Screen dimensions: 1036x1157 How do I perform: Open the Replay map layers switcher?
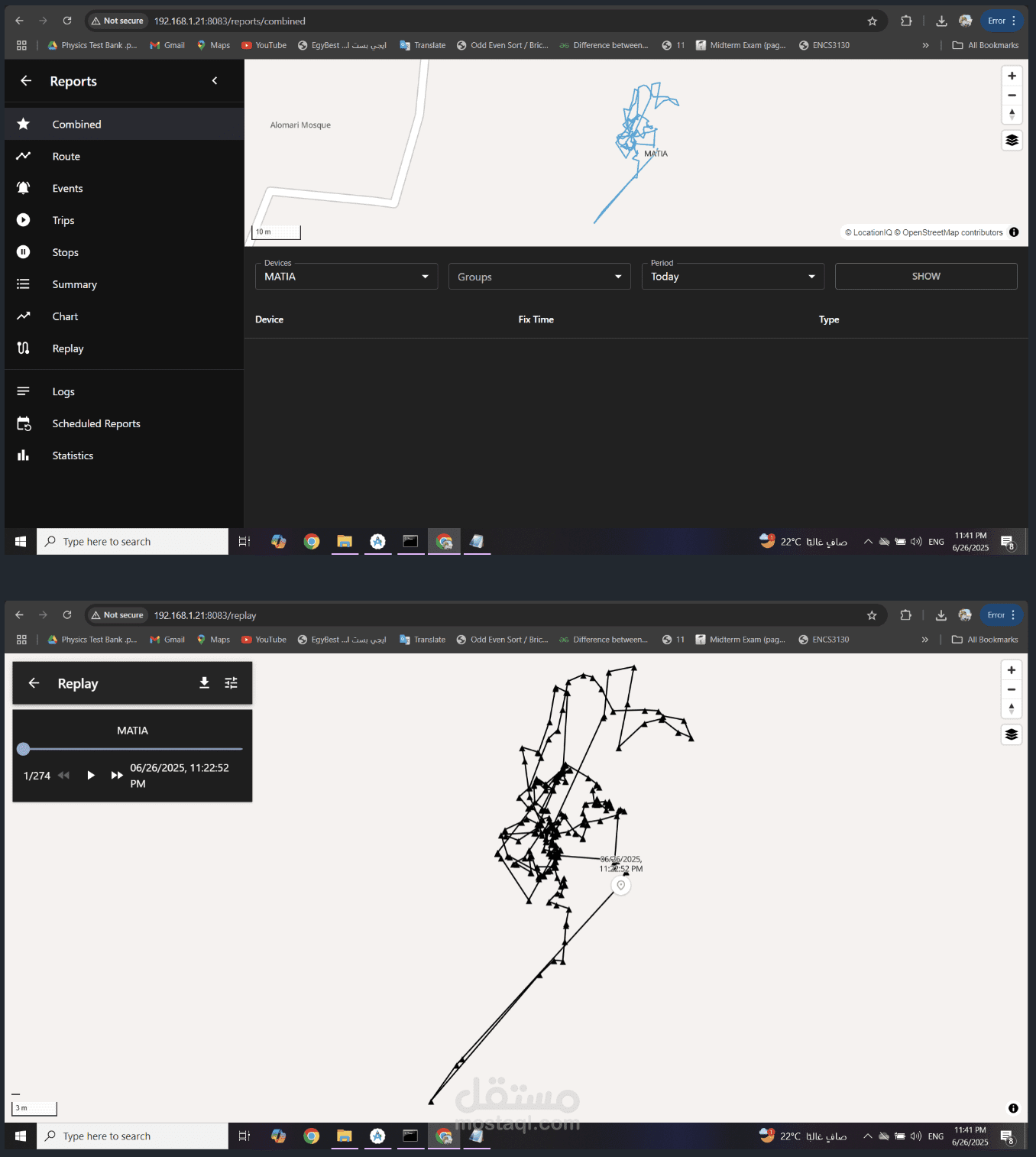[1011, 734]
